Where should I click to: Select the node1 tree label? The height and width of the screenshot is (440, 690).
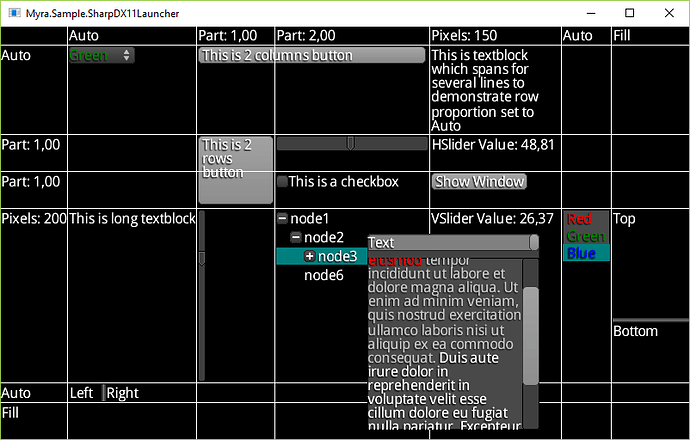click(x=309, y=218)
